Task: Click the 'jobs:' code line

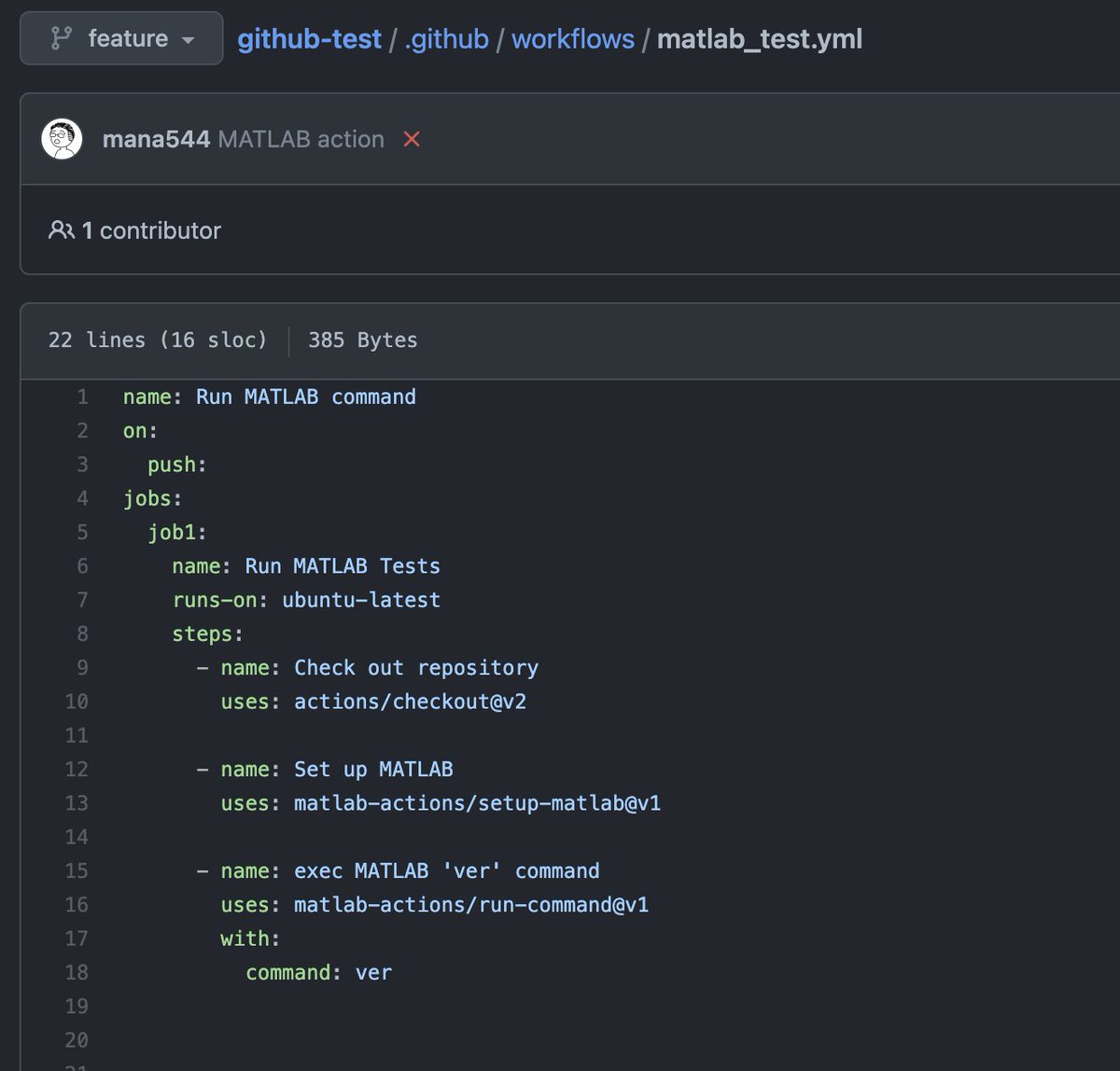Action: [153, 498]
